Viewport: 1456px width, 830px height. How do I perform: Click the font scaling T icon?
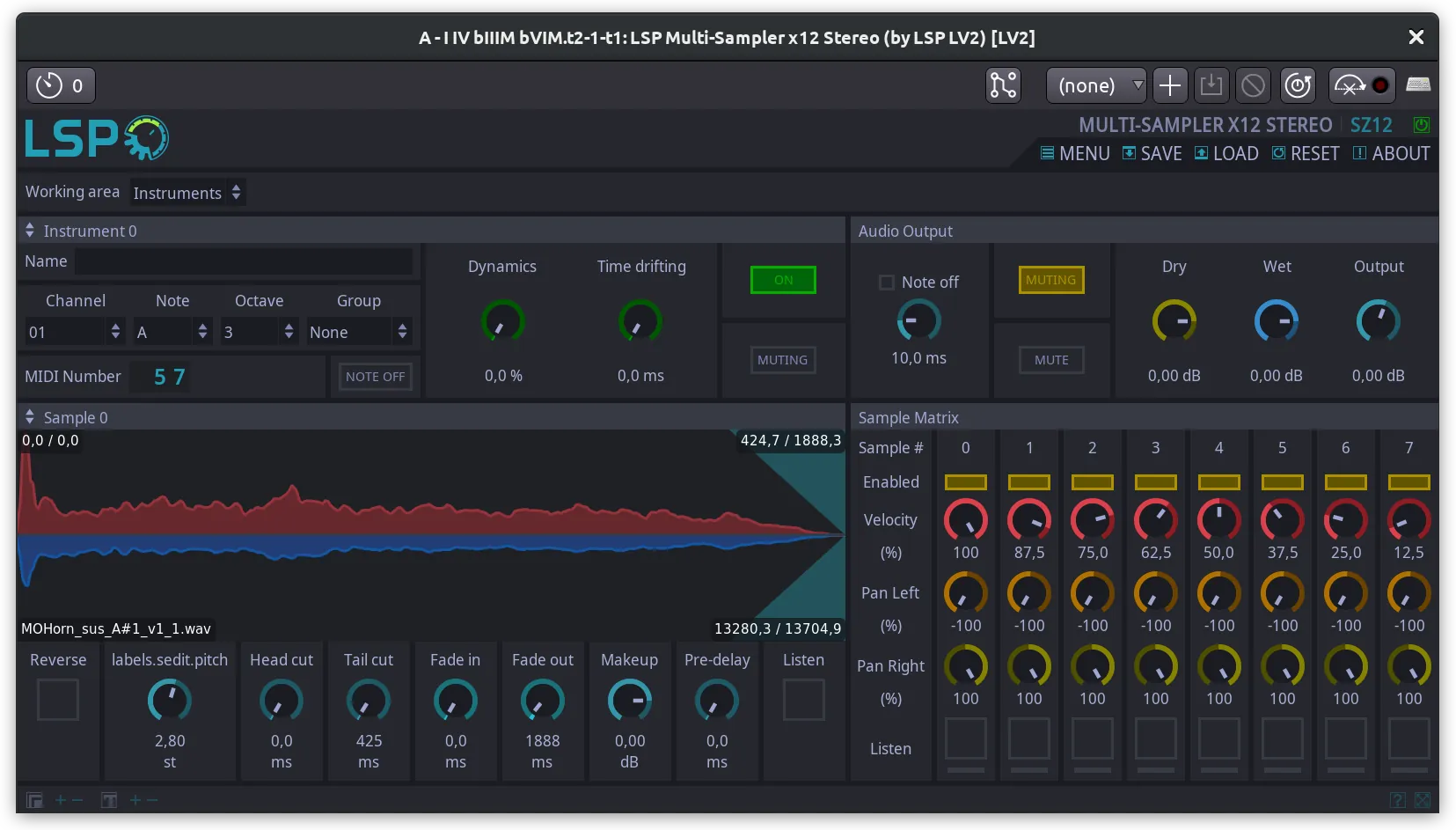[109, 800]
